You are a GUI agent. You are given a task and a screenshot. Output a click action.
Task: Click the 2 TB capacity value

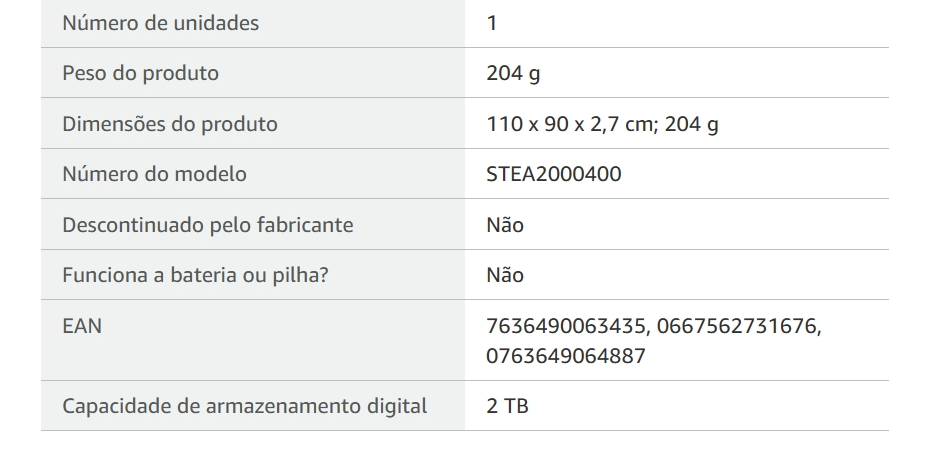[x=508, y=406]
